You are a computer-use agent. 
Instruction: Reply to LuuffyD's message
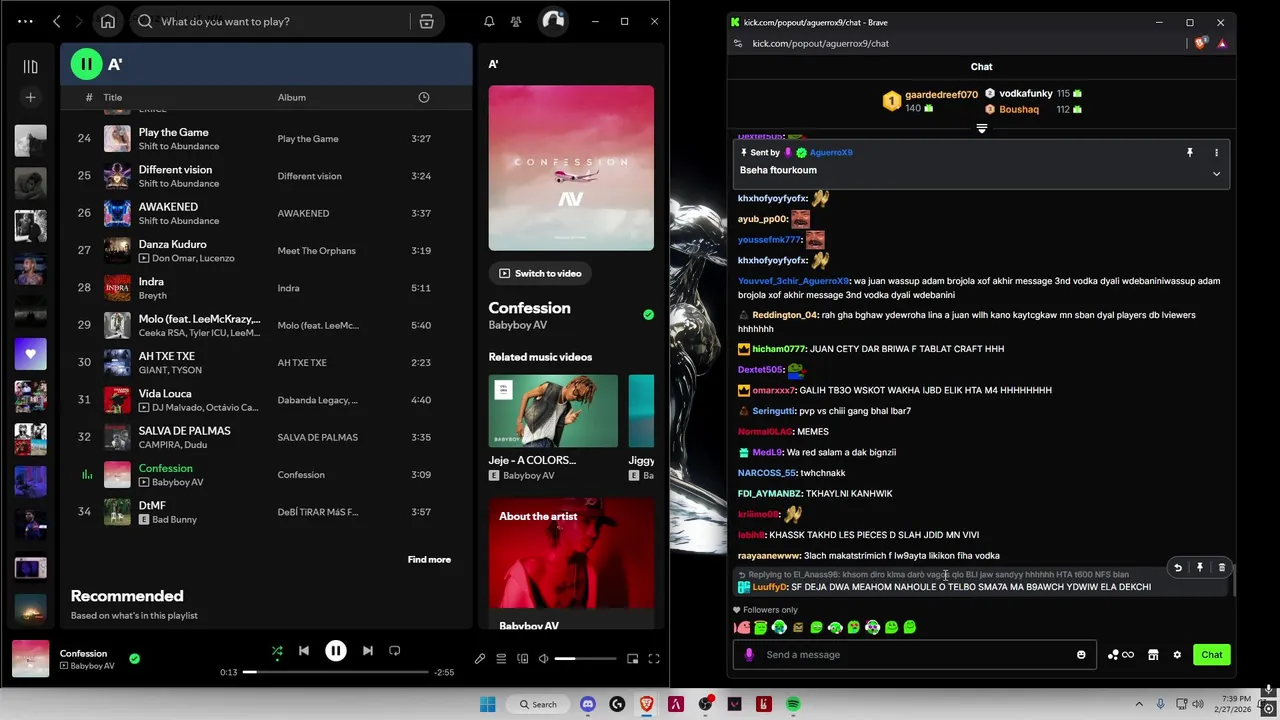(1178, 567)
